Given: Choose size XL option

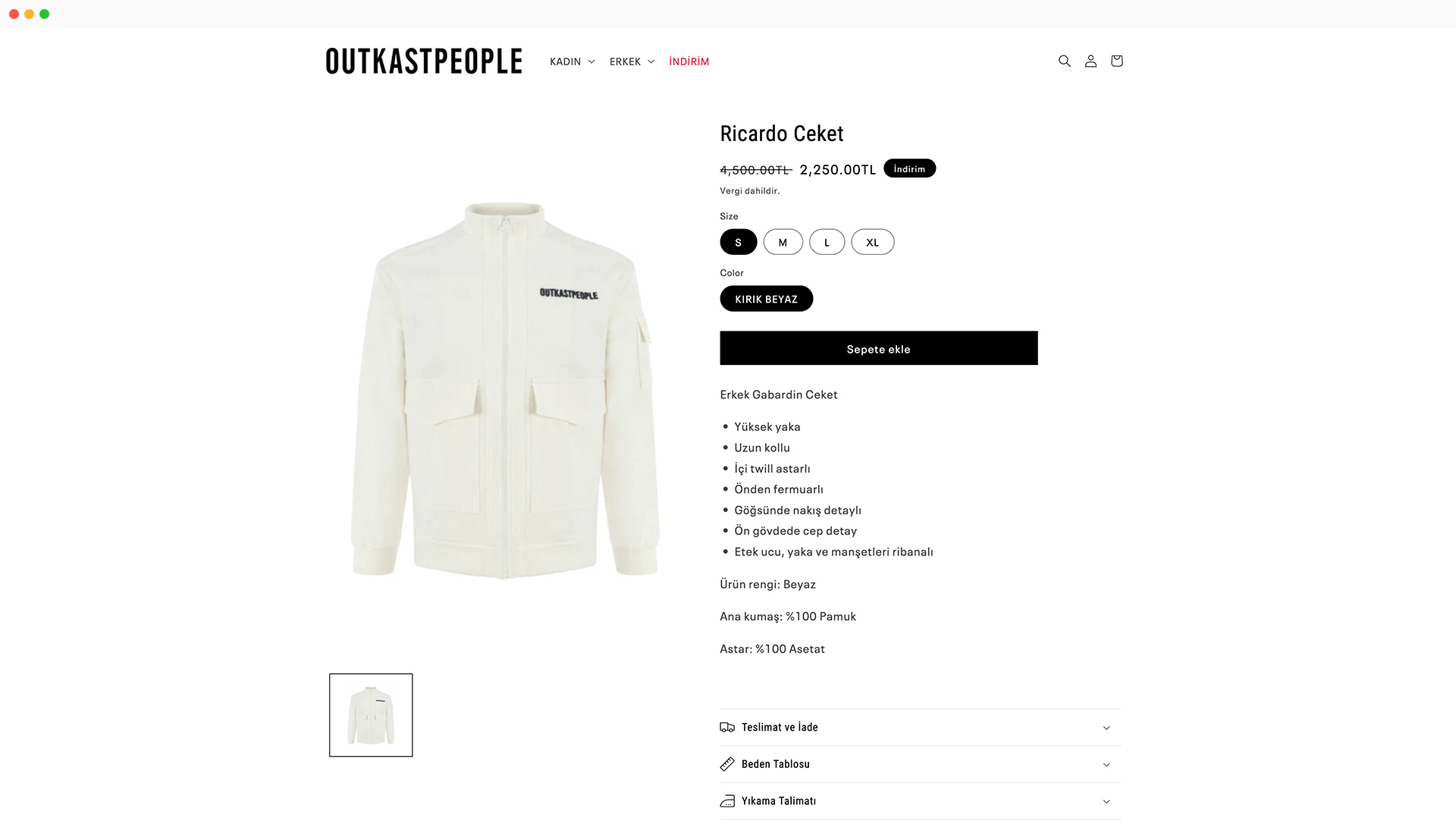Looking at the screenshot, I should pos(872,242).
